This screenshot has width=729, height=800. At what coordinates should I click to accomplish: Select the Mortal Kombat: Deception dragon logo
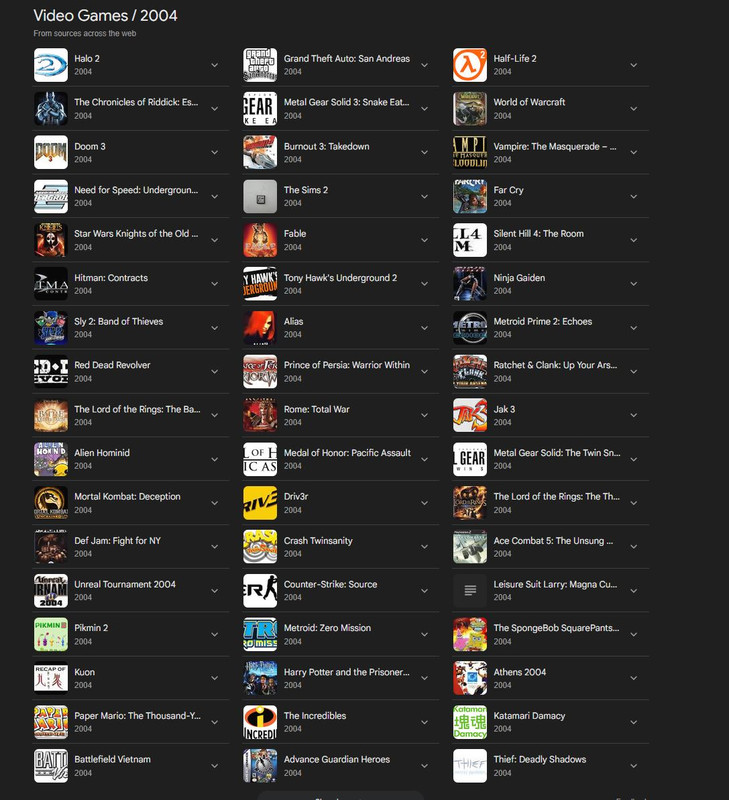pyautogui.click(x=51, y=503)
